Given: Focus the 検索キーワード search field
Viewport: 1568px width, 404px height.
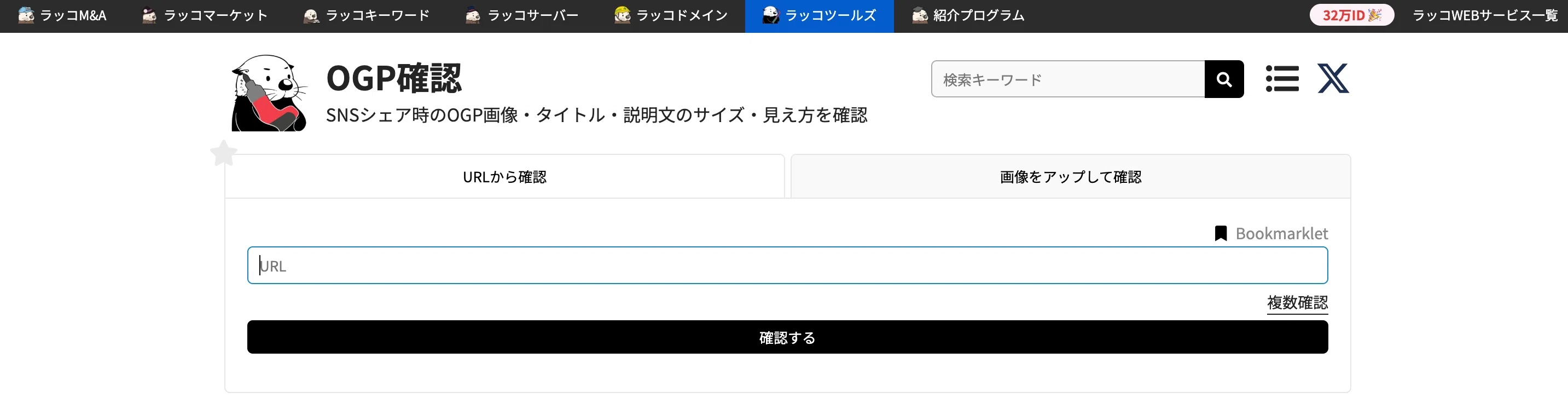Looking at the screenshot, I should pyautogui.click(x=1068, y=79).
